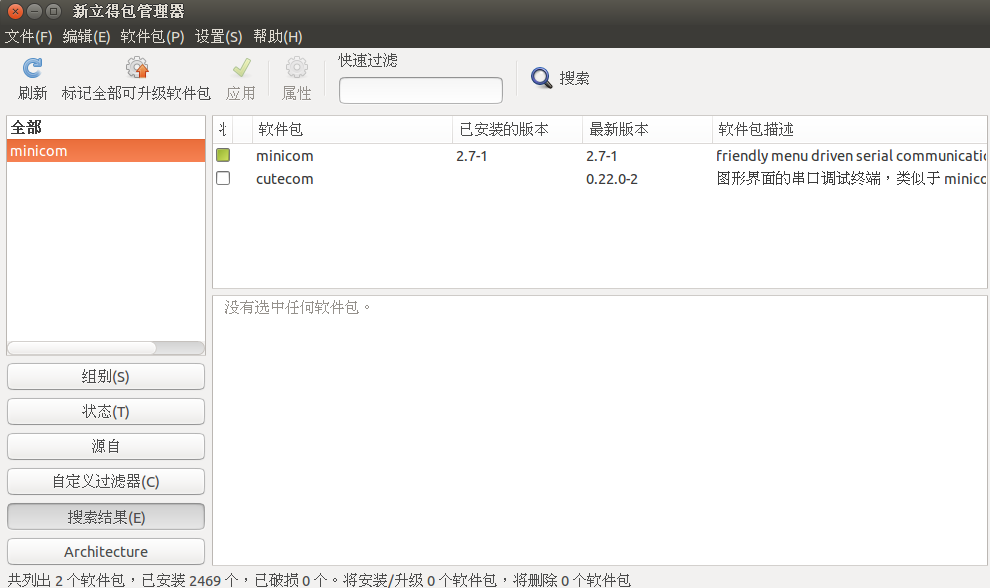Image resolution: width=990 pixels, height=588 pixels.
Task: Select minicom in the sidebar list
Action: point(105,151)
